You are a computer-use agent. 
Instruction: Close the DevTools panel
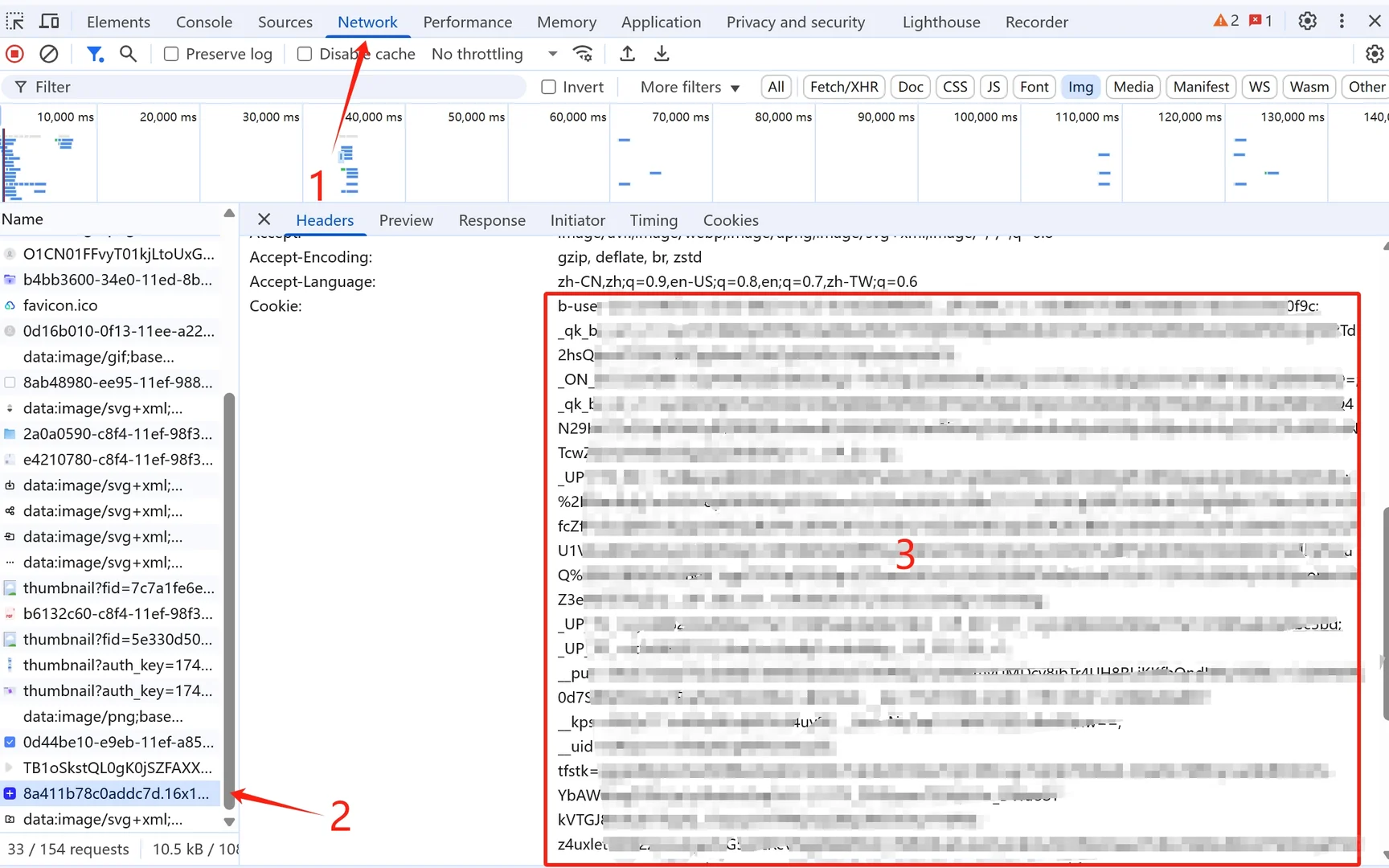point(1375,21)
